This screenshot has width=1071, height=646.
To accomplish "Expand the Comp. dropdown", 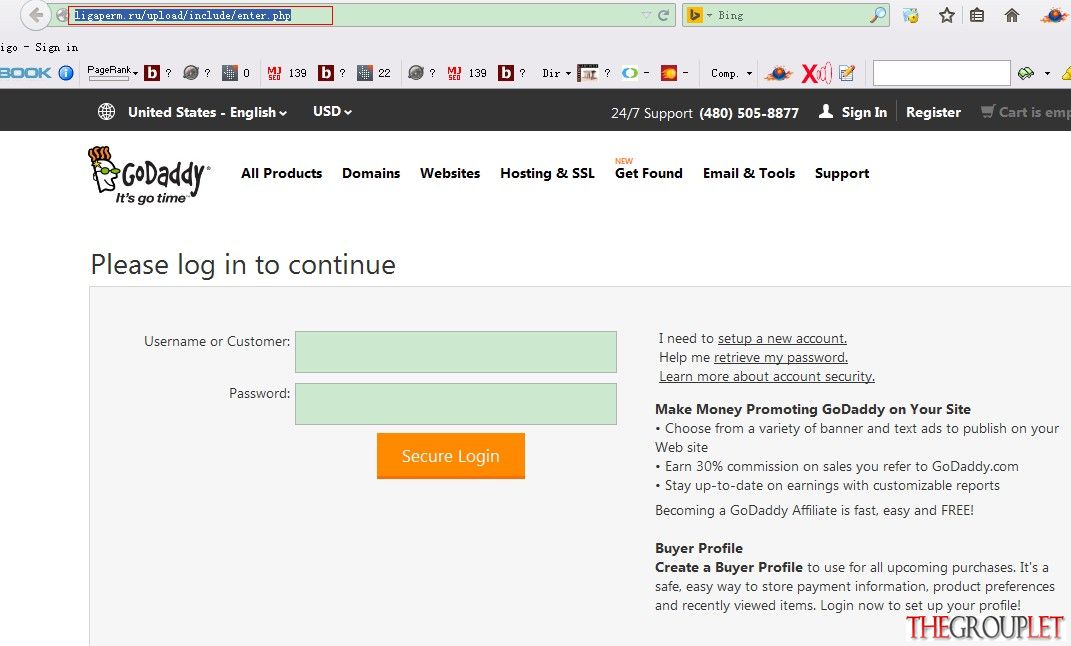I will tap(749, 73).
